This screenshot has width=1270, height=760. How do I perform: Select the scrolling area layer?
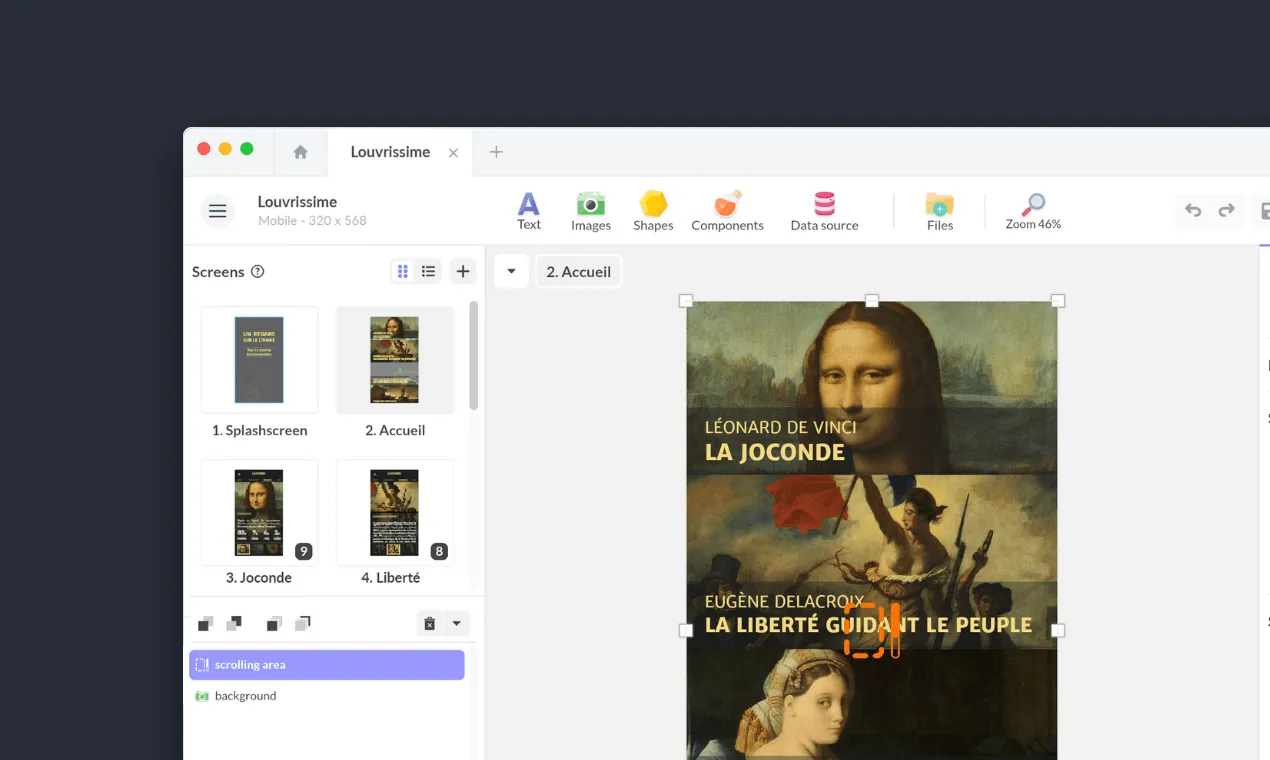(x=327, y=665)
